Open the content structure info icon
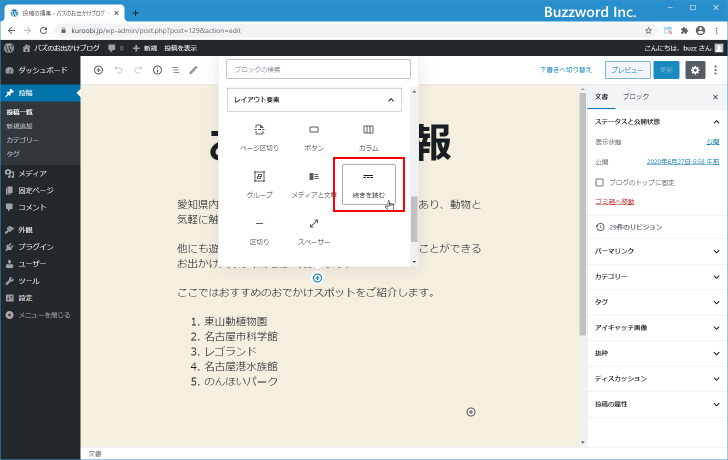Viewport: 728px width, 460px height. [x=157, y=70]
